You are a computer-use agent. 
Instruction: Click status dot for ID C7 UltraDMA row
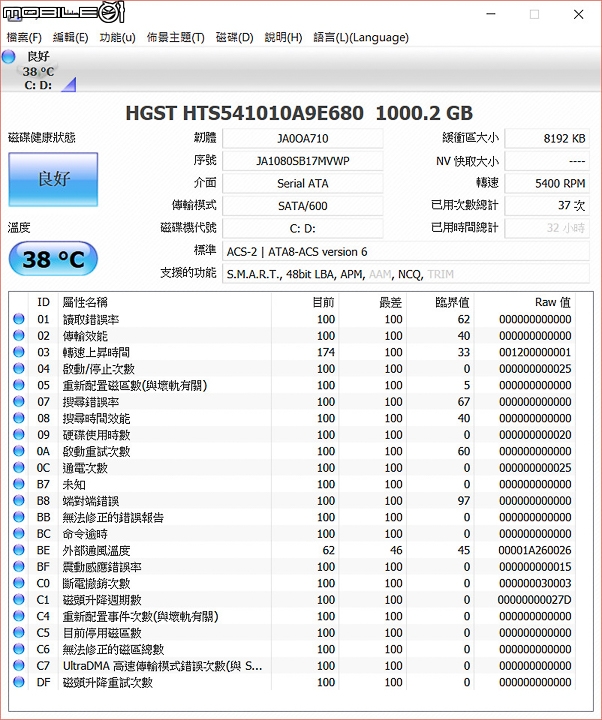[19, 665]
